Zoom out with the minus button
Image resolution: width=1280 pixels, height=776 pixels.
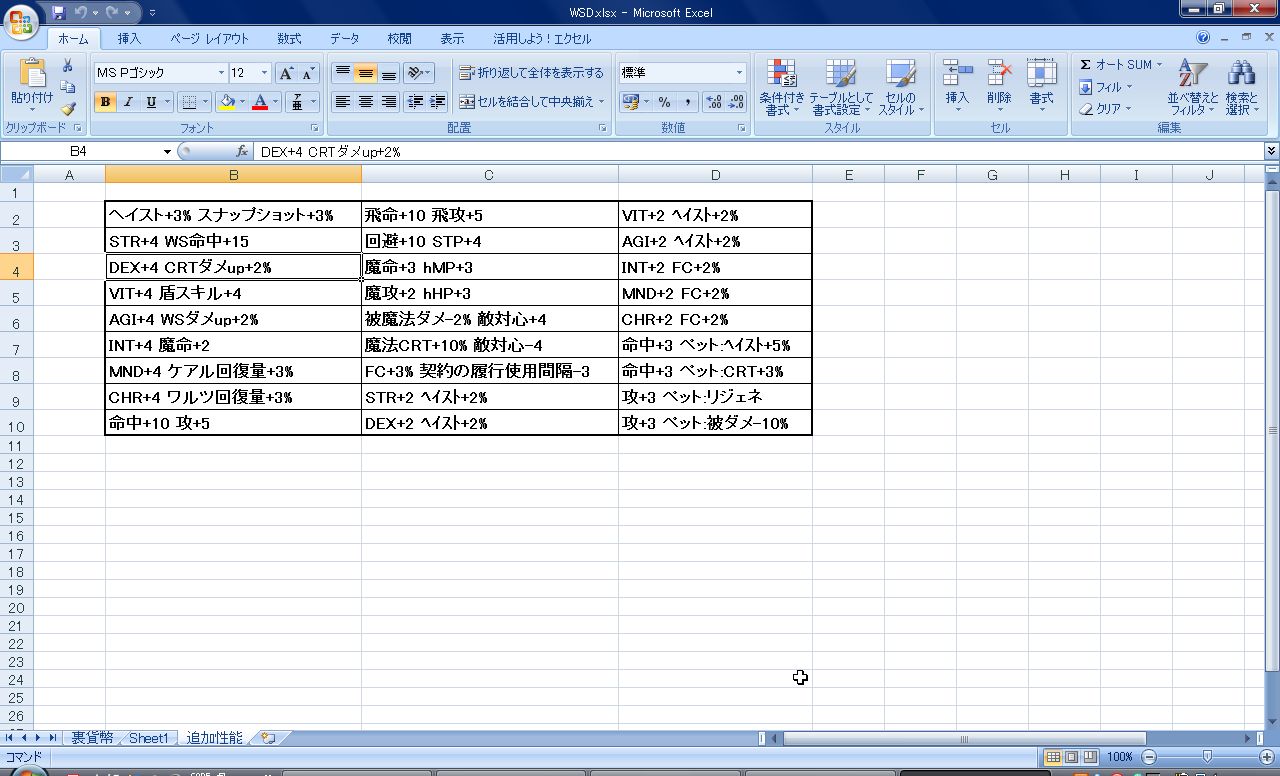(x=1149, y=757)
